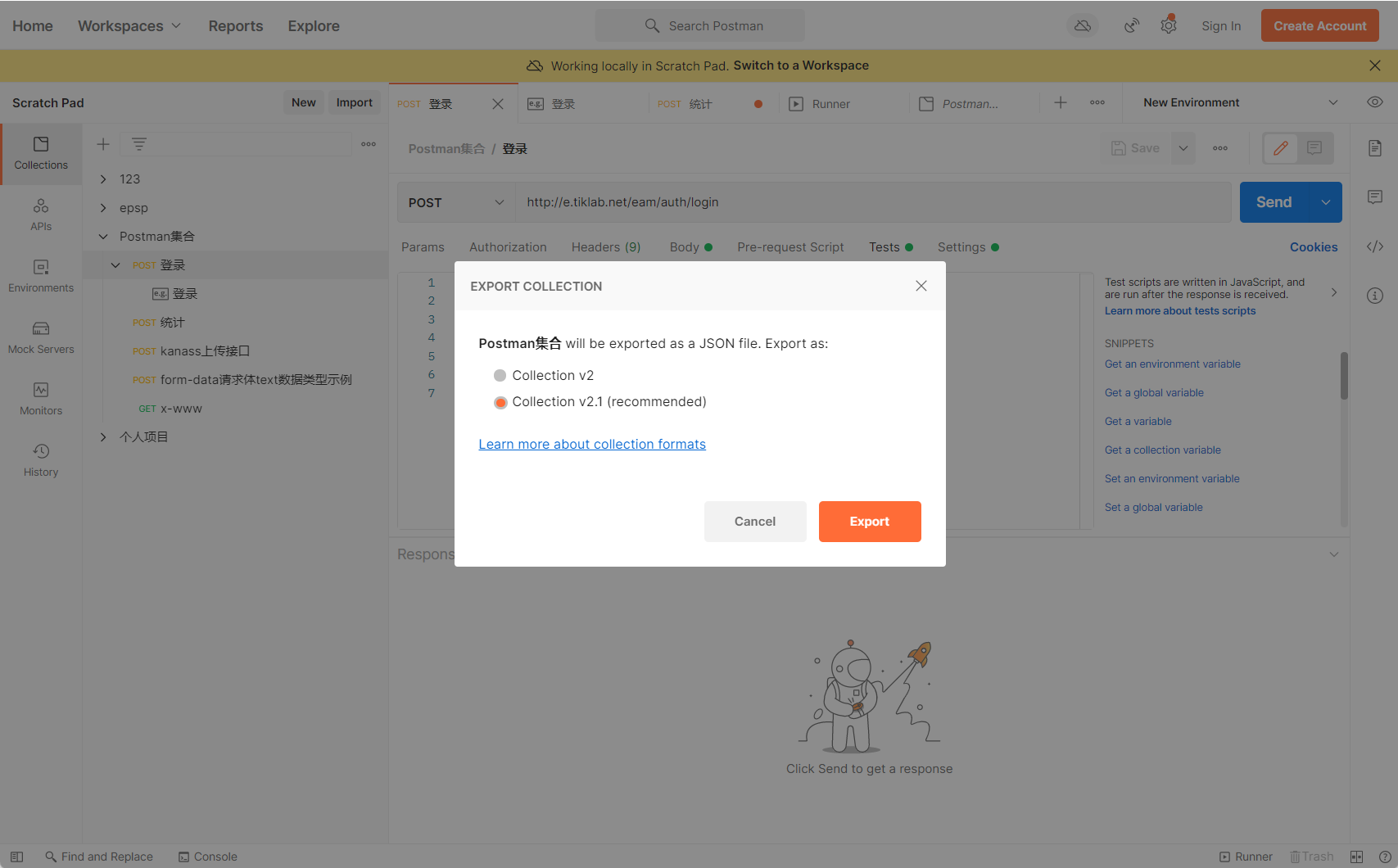Collapse the 登录 request examples
Screen dimensions: 1398x868
(x=115, y=265)
